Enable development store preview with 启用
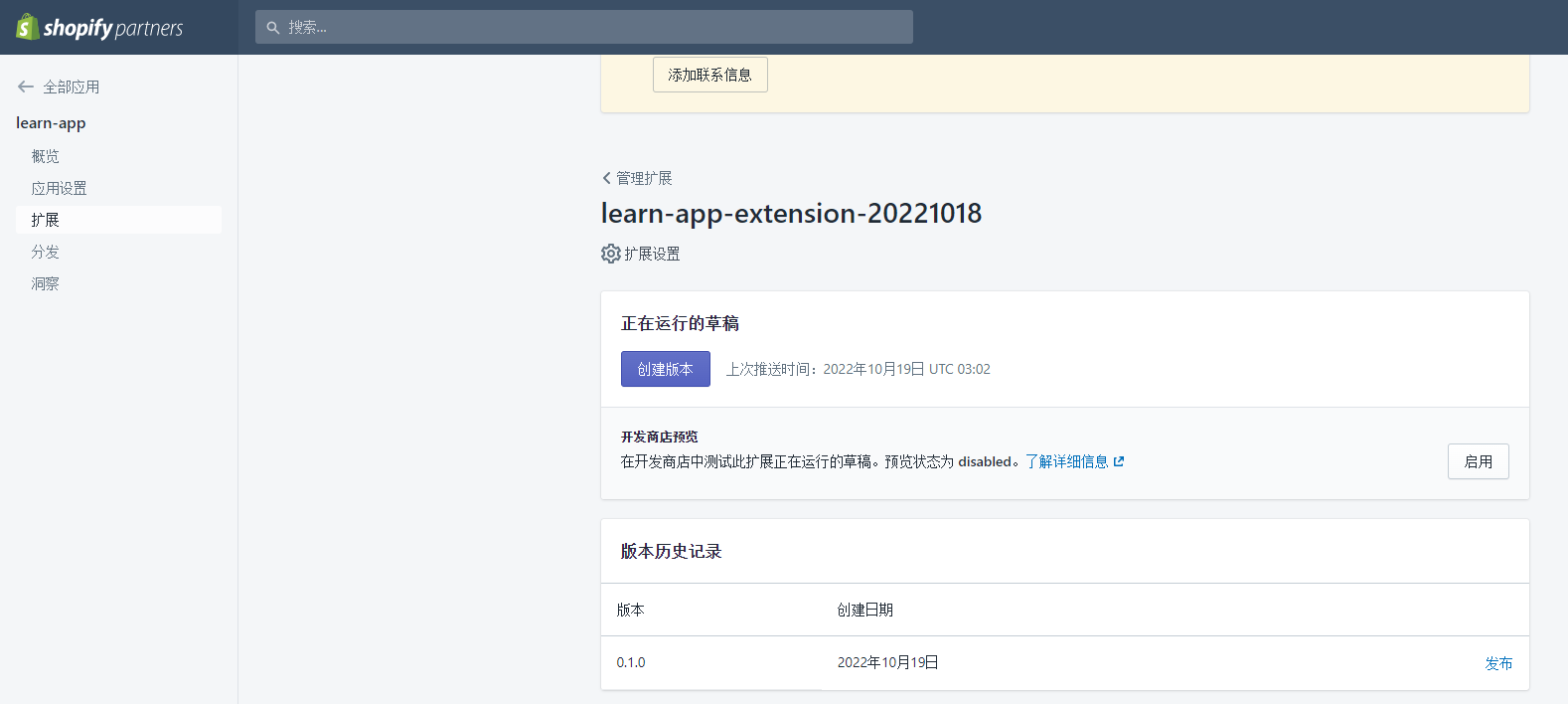 tap(1478, 461)
